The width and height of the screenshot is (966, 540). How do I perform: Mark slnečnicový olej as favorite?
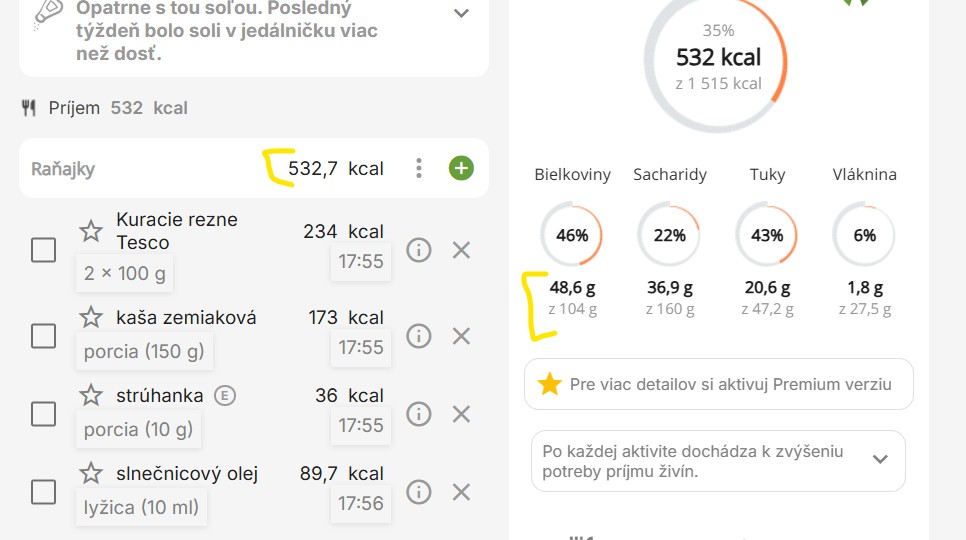91,473
